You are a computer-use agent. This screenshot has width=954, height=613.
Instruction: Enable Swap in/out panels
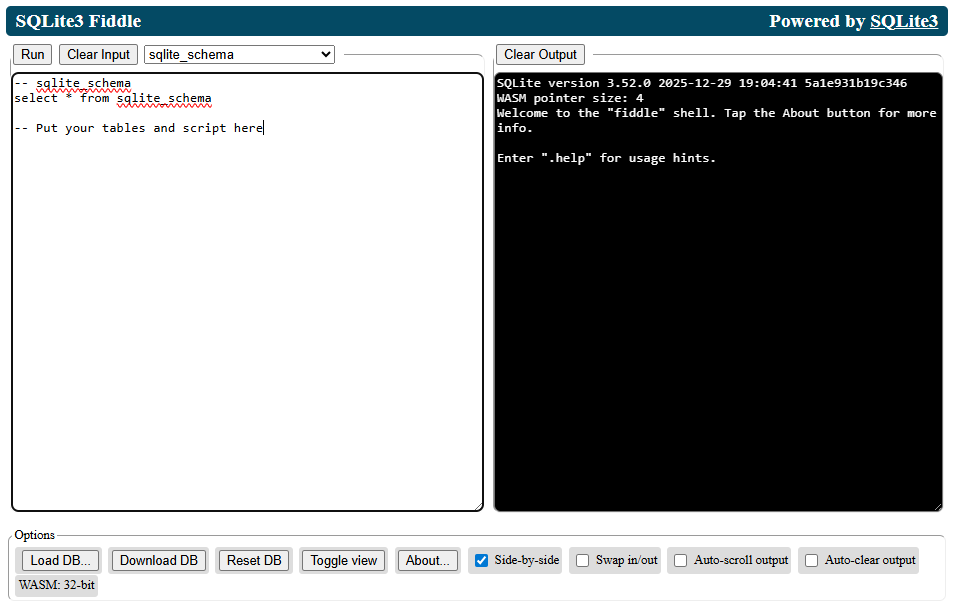[582, 560]
